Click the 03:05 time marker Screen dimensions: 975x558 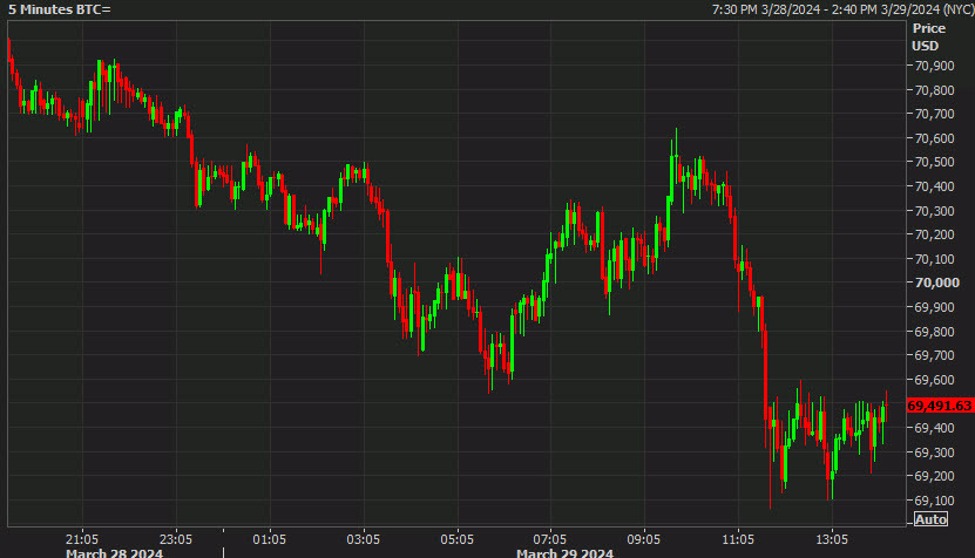[x=363, y=538]
